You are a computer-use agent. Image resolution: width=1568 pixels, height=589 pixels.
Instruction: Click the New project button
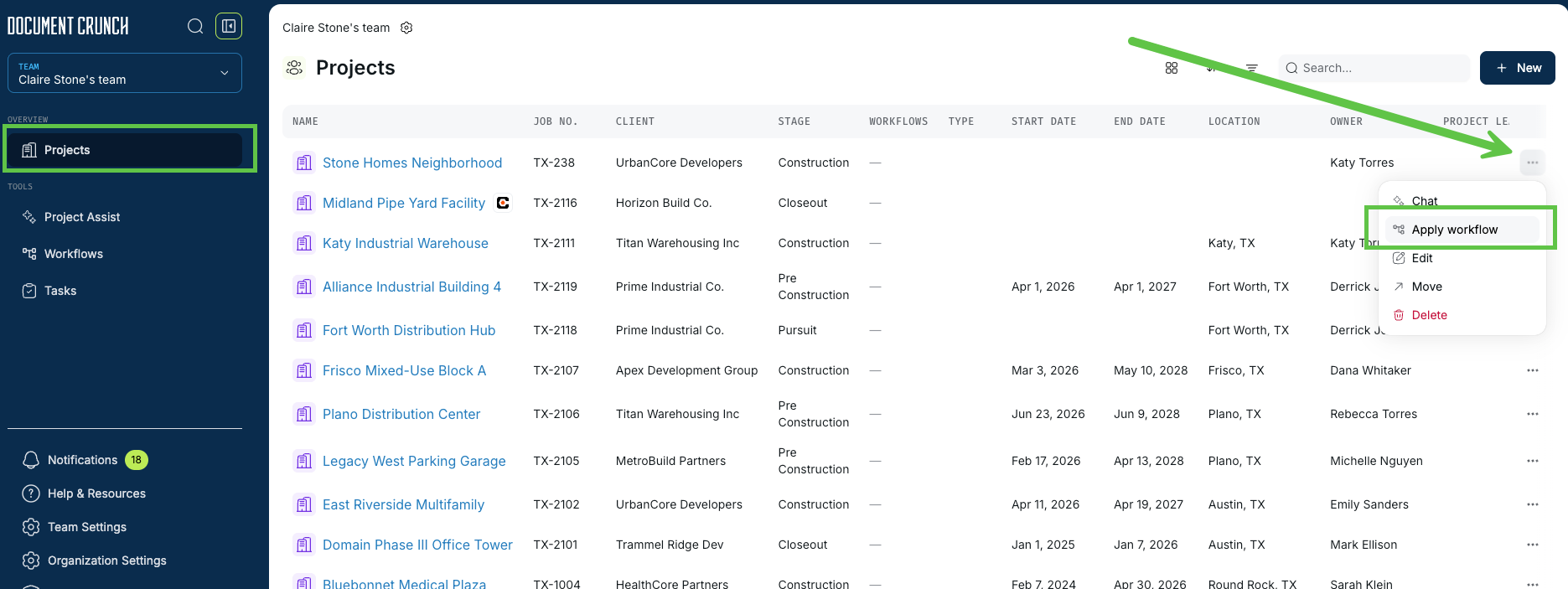pyautogui.click(x=1517, y=68)
